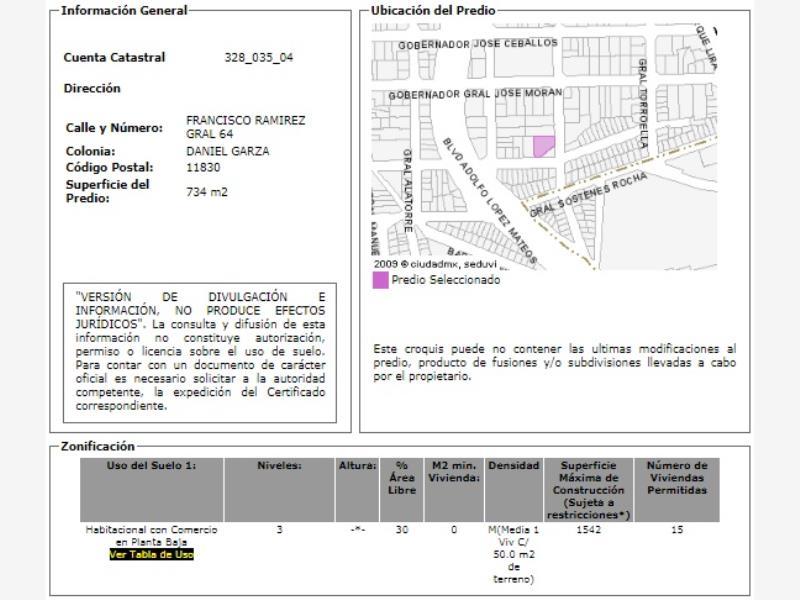Click 'Superficie Máxima de Construcción' column header
Image resolution: width=800 pixels, height=600 pixels.
coord(589,490)
